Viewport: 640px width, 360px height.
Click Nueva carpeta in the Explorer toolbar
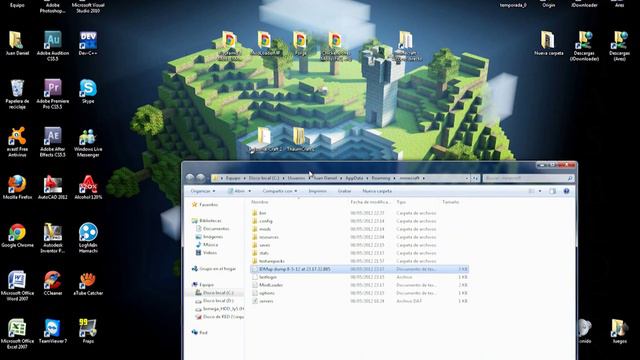[x=377, y=191]
